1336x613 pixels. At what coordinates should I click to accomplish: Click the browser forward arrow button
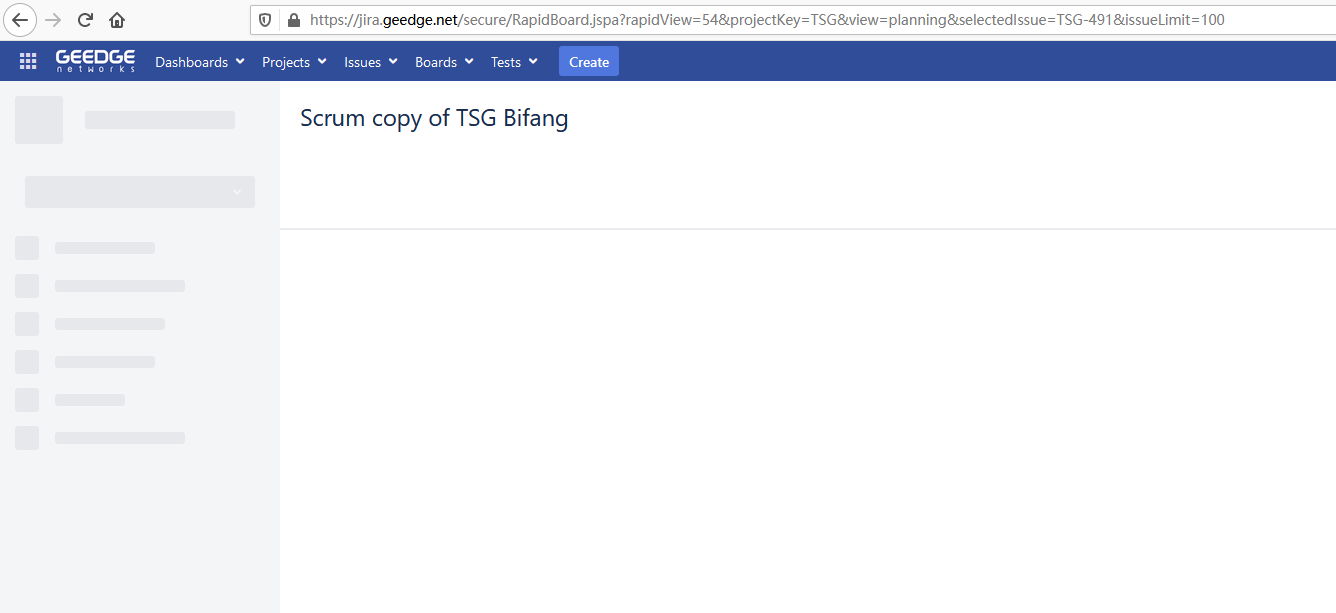point(53,20)
